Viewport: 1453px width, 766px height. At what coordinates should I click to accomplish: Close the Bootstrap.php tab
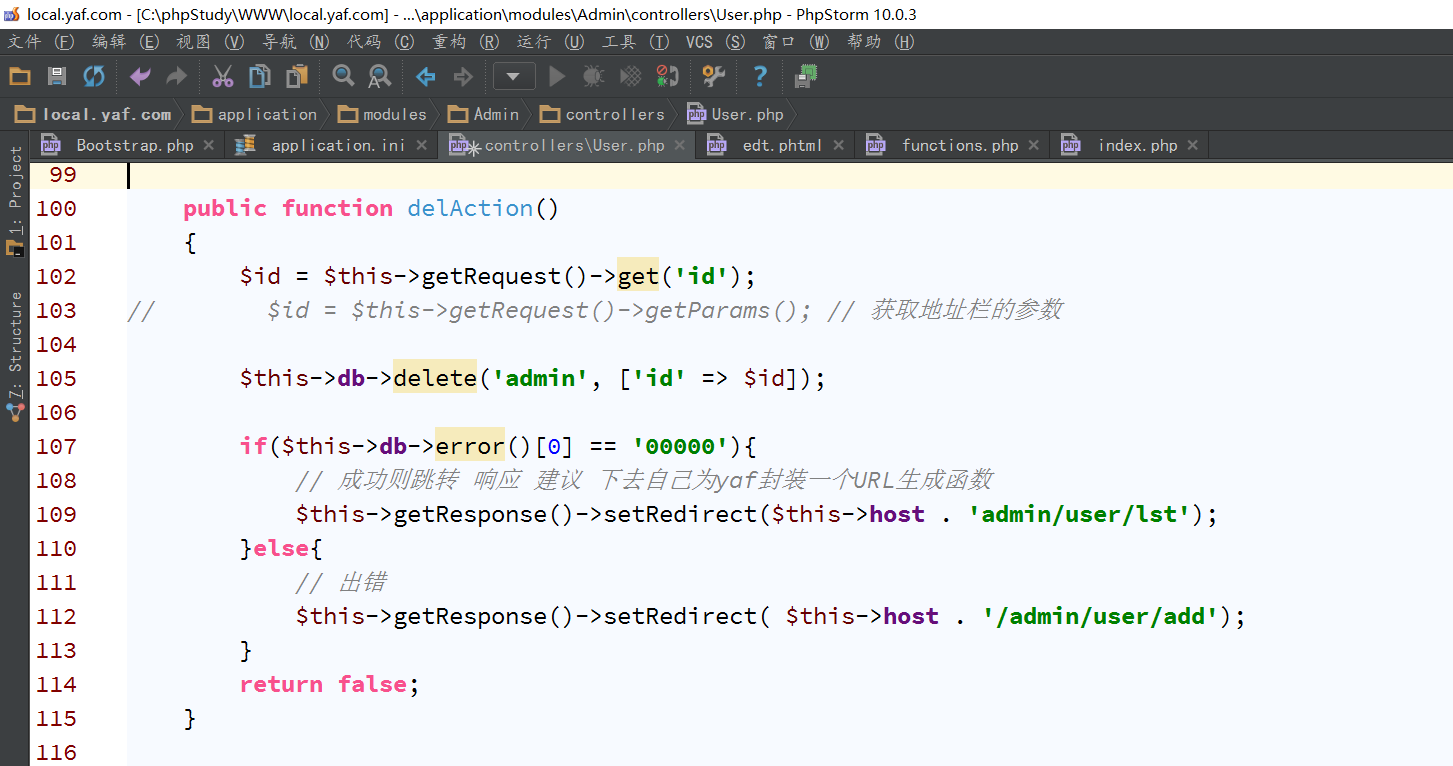tap(208, 145)
